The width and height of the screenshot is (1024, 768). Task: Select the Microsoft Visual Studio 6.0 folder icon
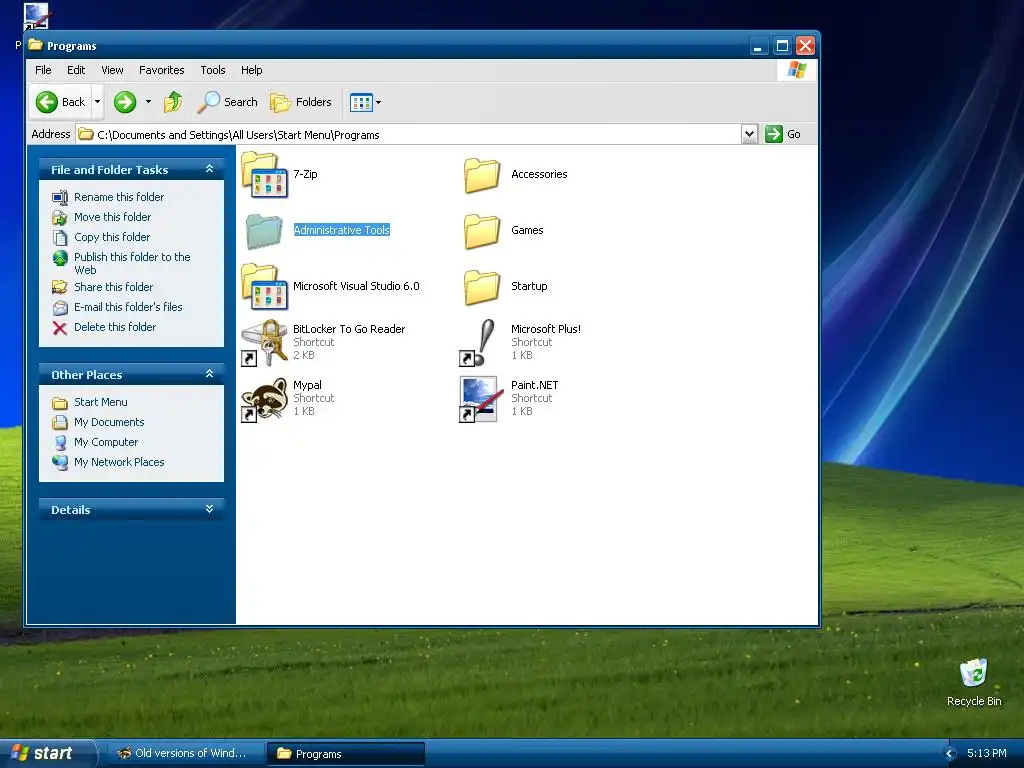tap(264, 286)
